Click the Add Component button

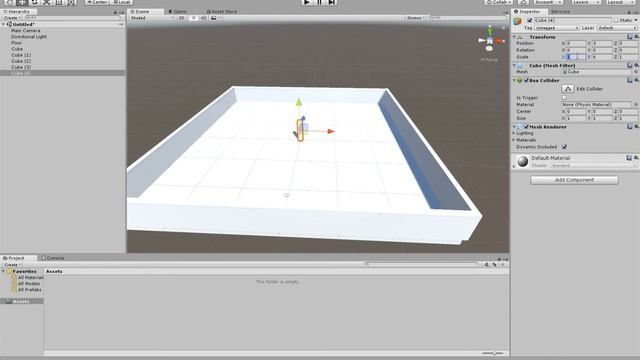(574, 180)
